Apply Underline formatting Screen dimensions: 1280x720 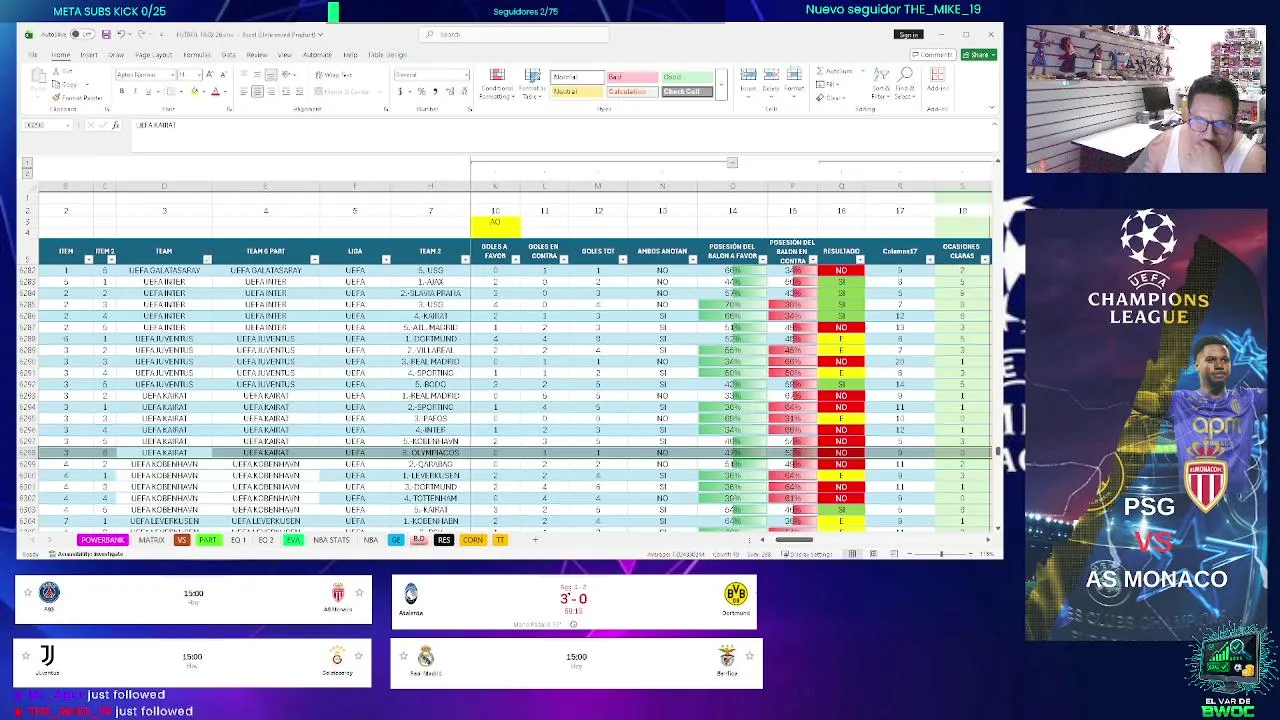click(x=148, y=91)
